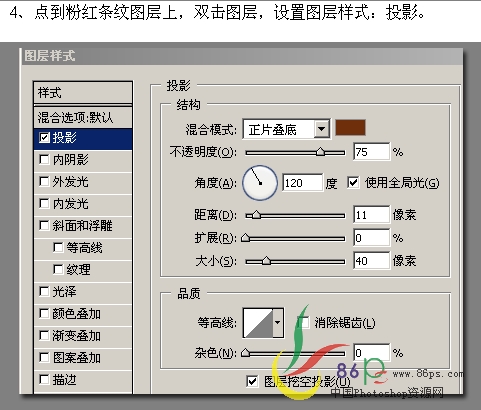Toggle 图层挖空投影 knockout checkbox

252,381
